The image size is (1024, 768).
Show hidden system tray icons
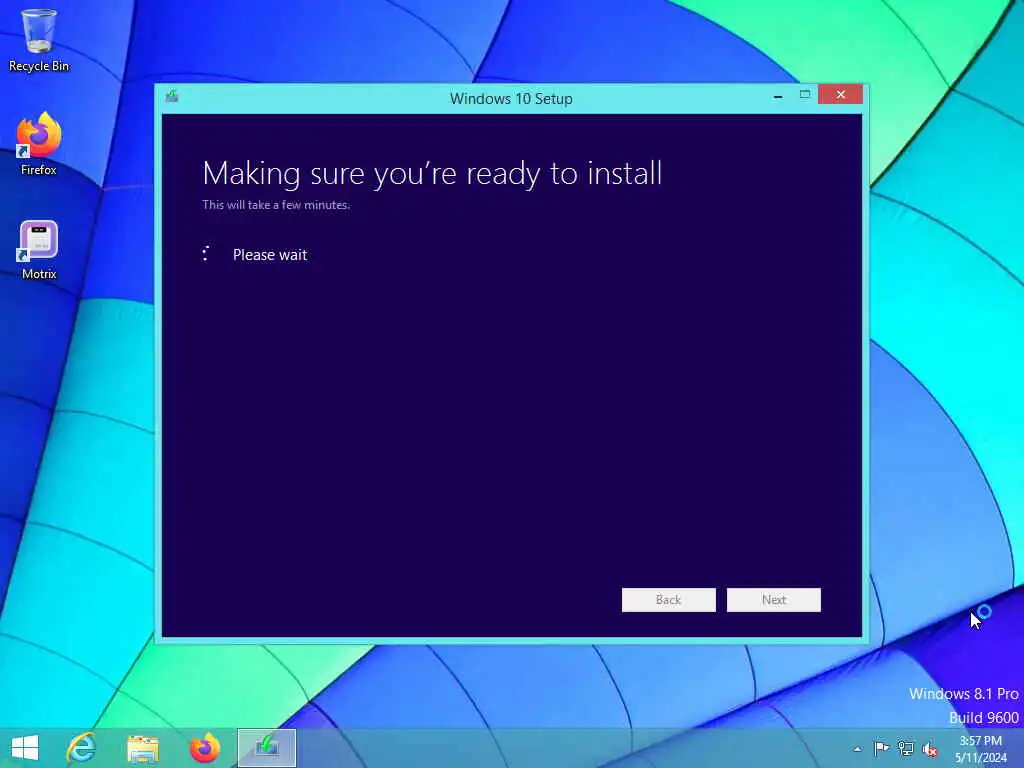(857, 749)
